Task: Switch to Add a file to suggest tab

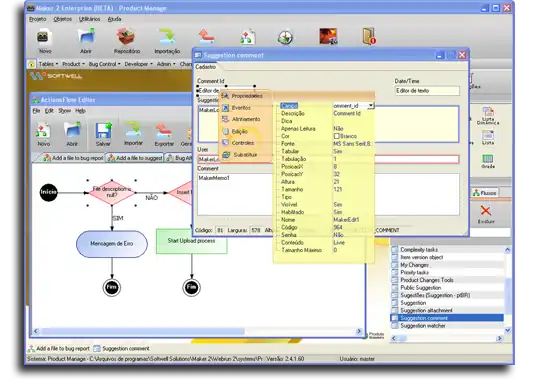Action: click(134, 158)
